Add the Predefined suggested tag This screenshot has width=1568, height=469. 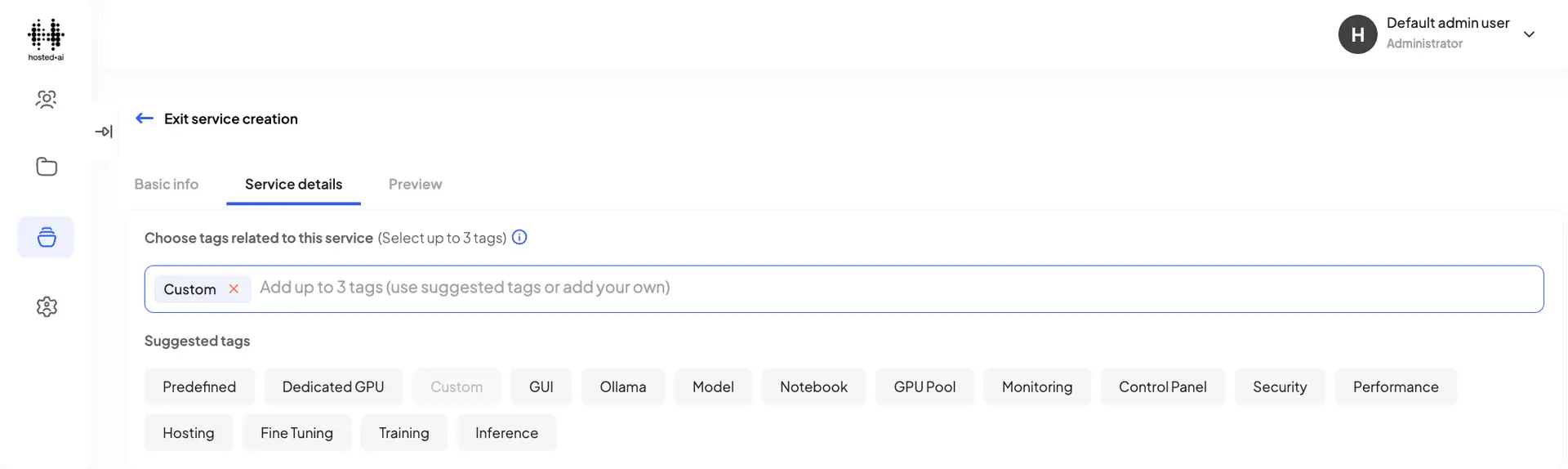pos(199,386)
